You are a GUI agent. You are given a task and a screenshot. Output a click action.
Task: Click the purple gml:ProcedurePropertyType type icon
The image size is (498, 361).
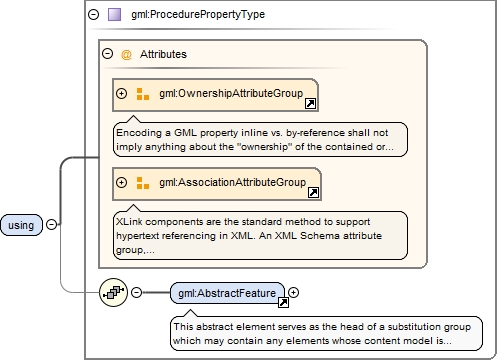click(x=114, y=15)
